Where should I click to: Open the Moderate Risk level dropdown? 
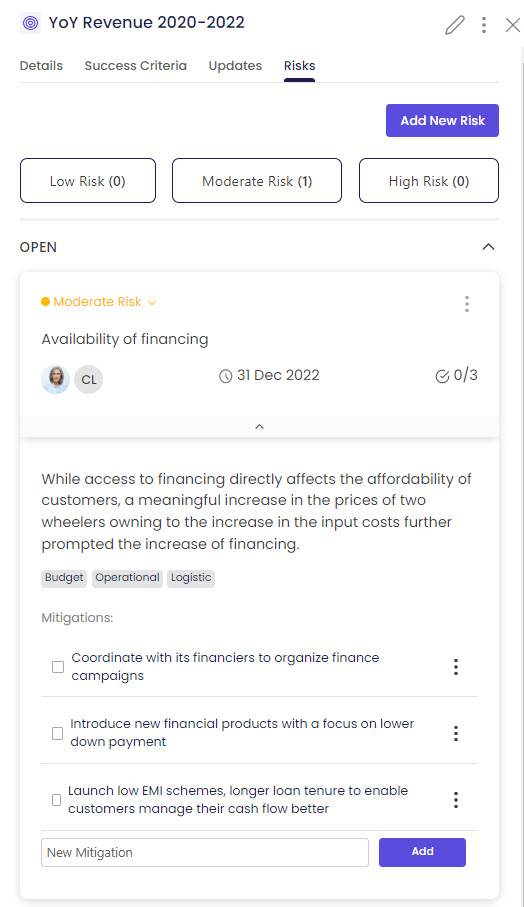pos(99,302)
